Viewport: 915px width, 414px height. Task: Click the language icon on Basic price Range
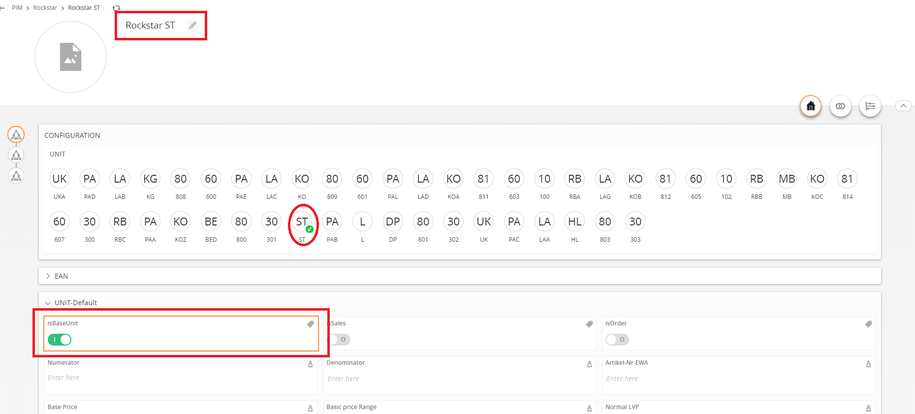pyautogui.click(x=589, y=408)
